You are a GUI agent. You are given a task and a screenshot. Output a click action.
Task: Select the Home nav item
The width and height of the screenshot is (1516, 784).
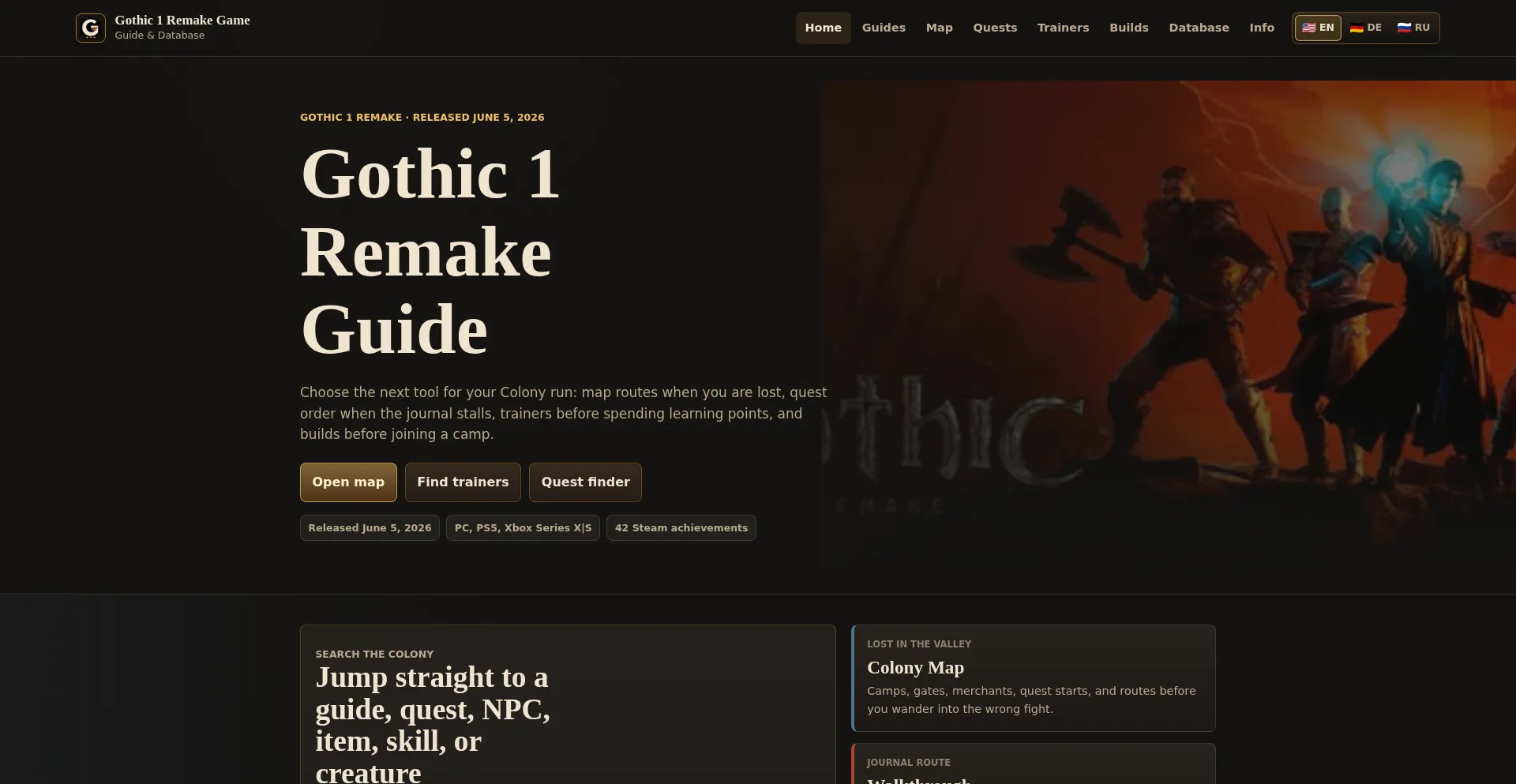point(823,28)
